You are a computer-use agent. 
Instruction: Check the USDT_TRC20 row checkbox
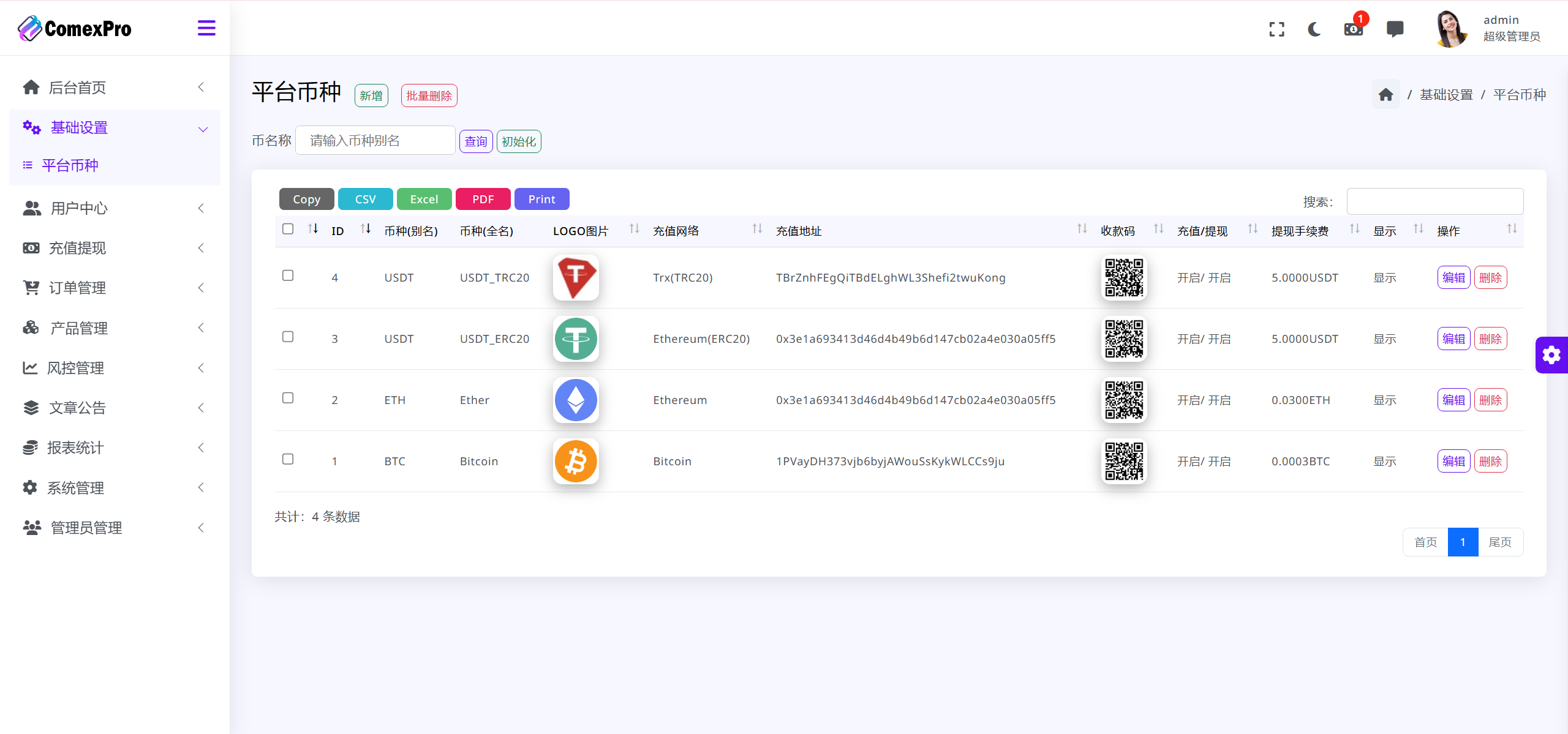[x=288, y=275]
